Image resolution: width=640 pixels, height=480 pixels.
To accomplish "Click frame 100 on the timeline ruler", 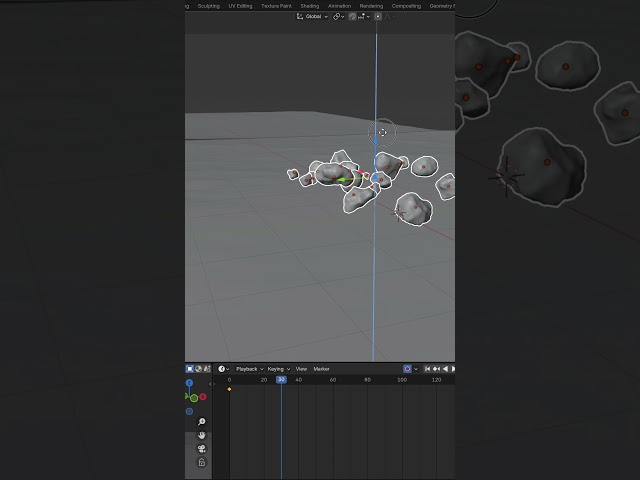I will coord(402,380).
